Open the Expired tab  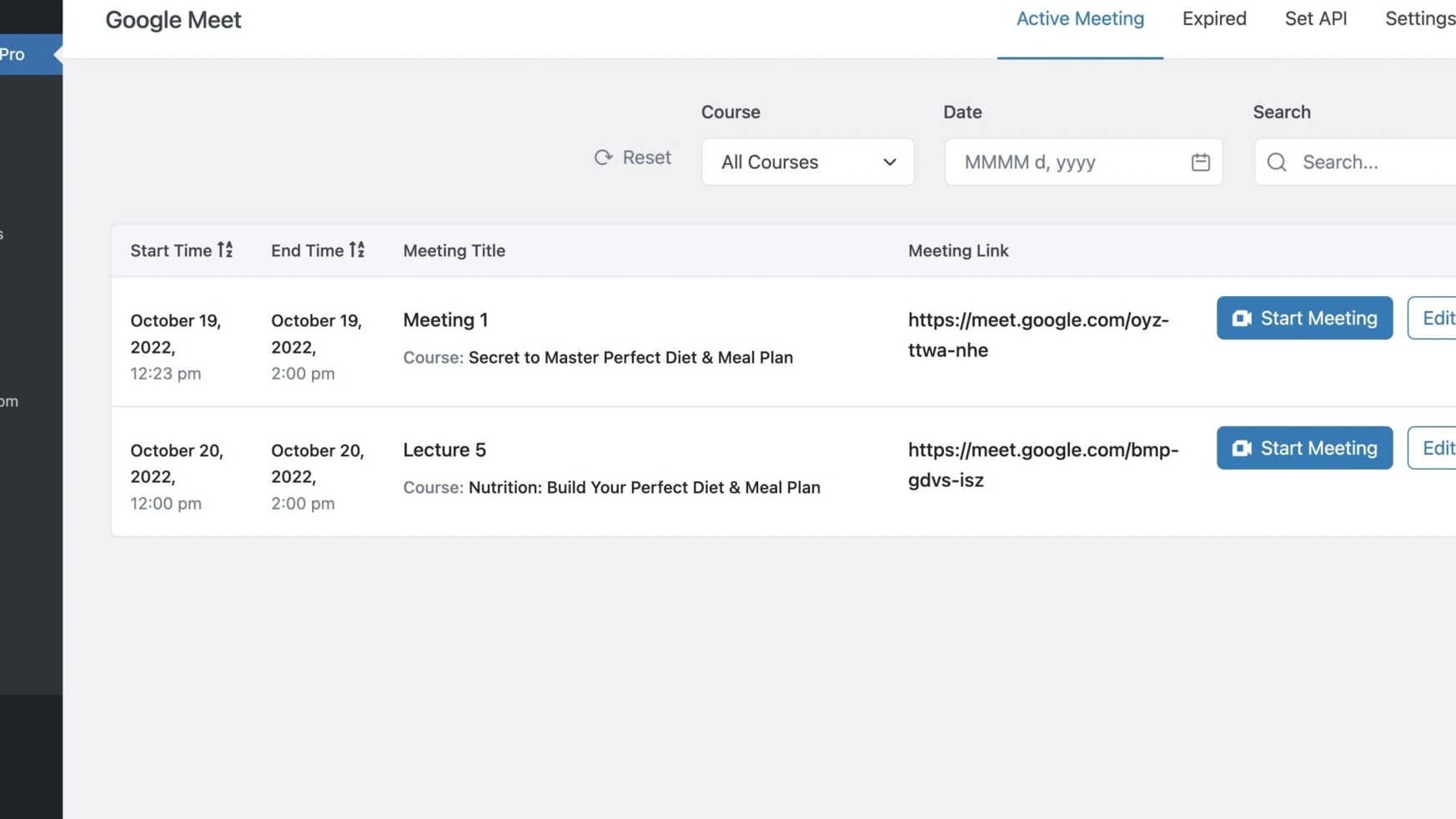point(1213,19)
